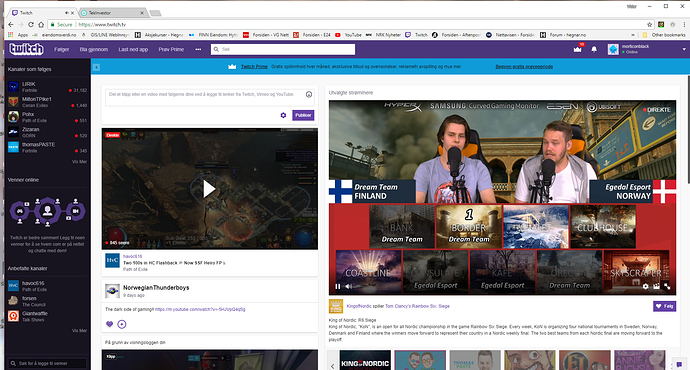
Task: Collapse the Twitch Prime banner arrow
Action: click(96, 67)
